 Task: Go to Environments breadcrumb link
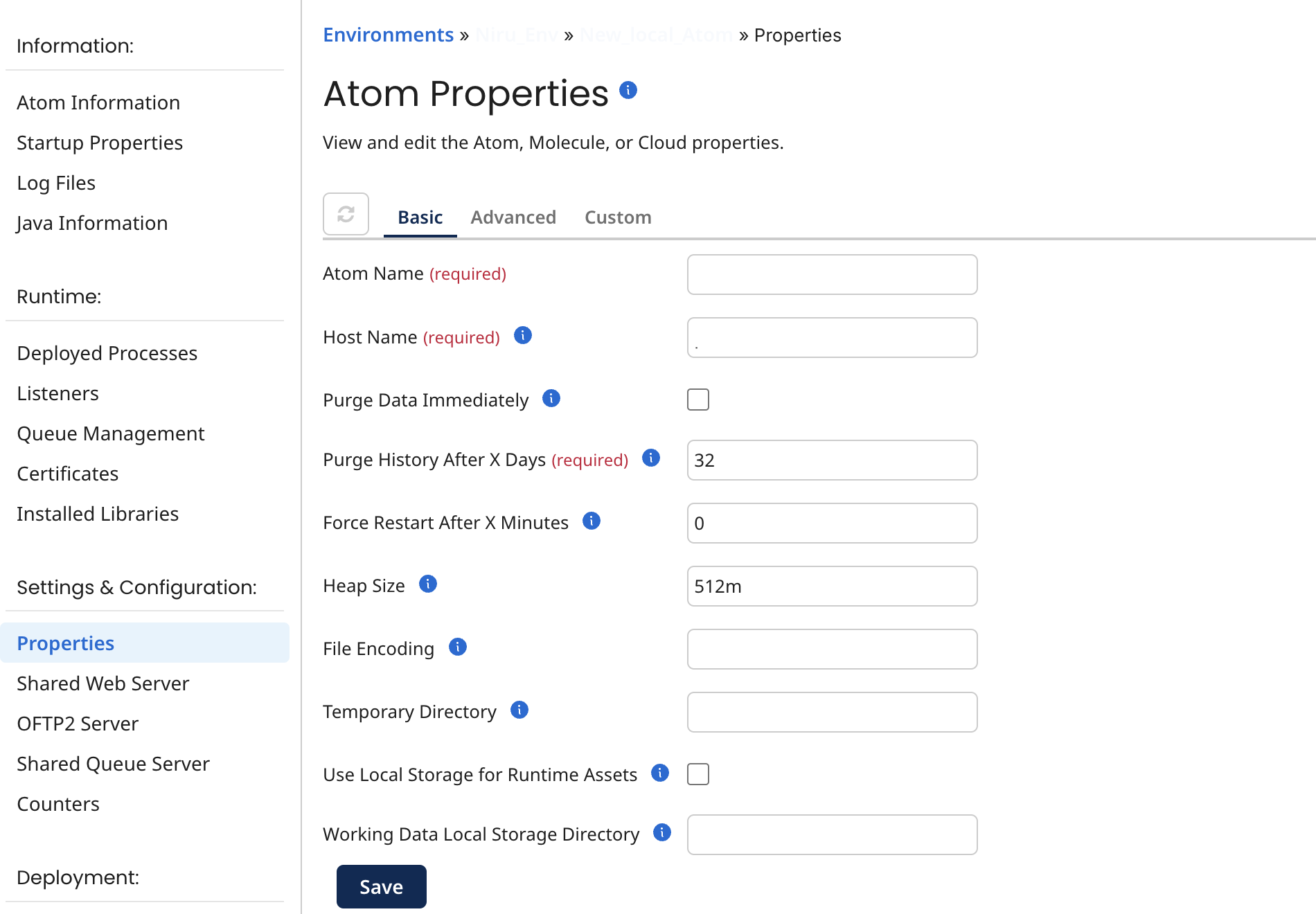tap(388, 35)
